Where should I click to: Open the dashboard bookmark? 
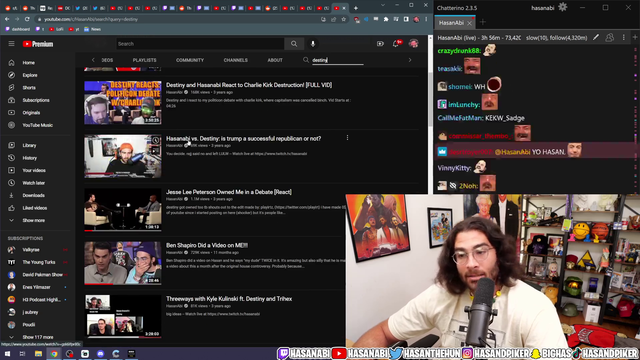18,29
